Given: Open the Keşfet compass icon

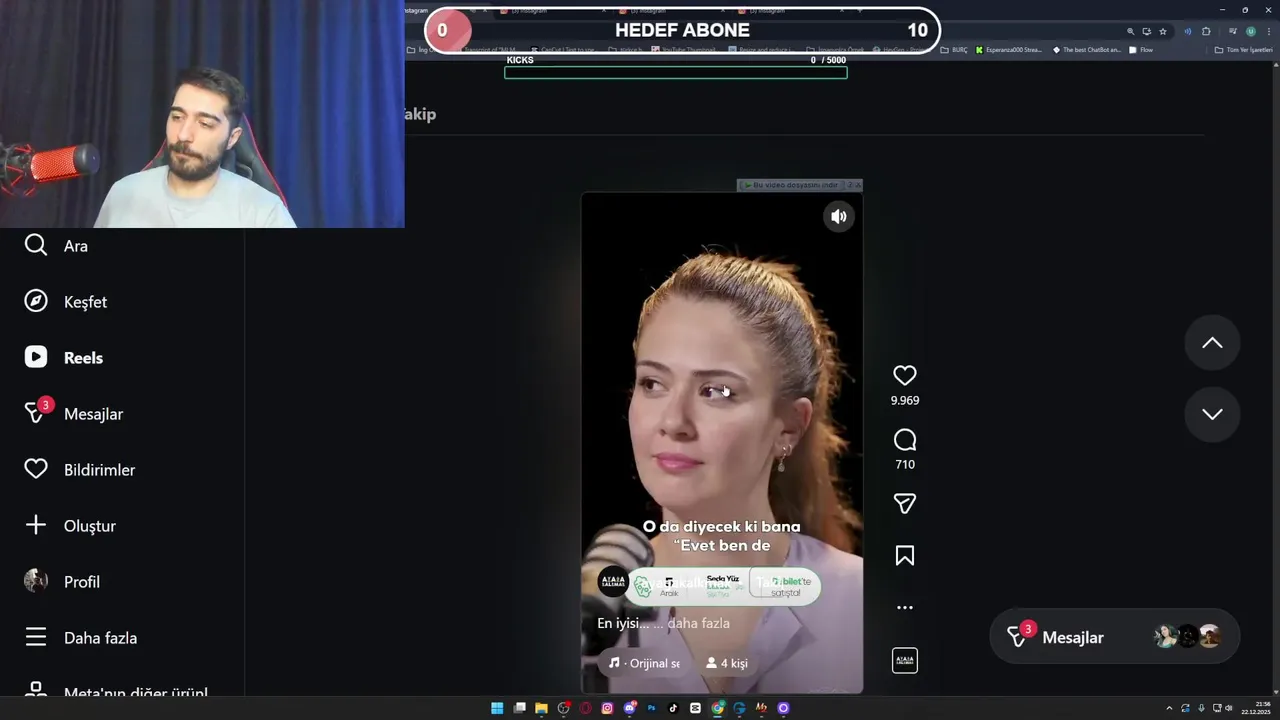Looking at the screenshot, I should click(36, 301).
